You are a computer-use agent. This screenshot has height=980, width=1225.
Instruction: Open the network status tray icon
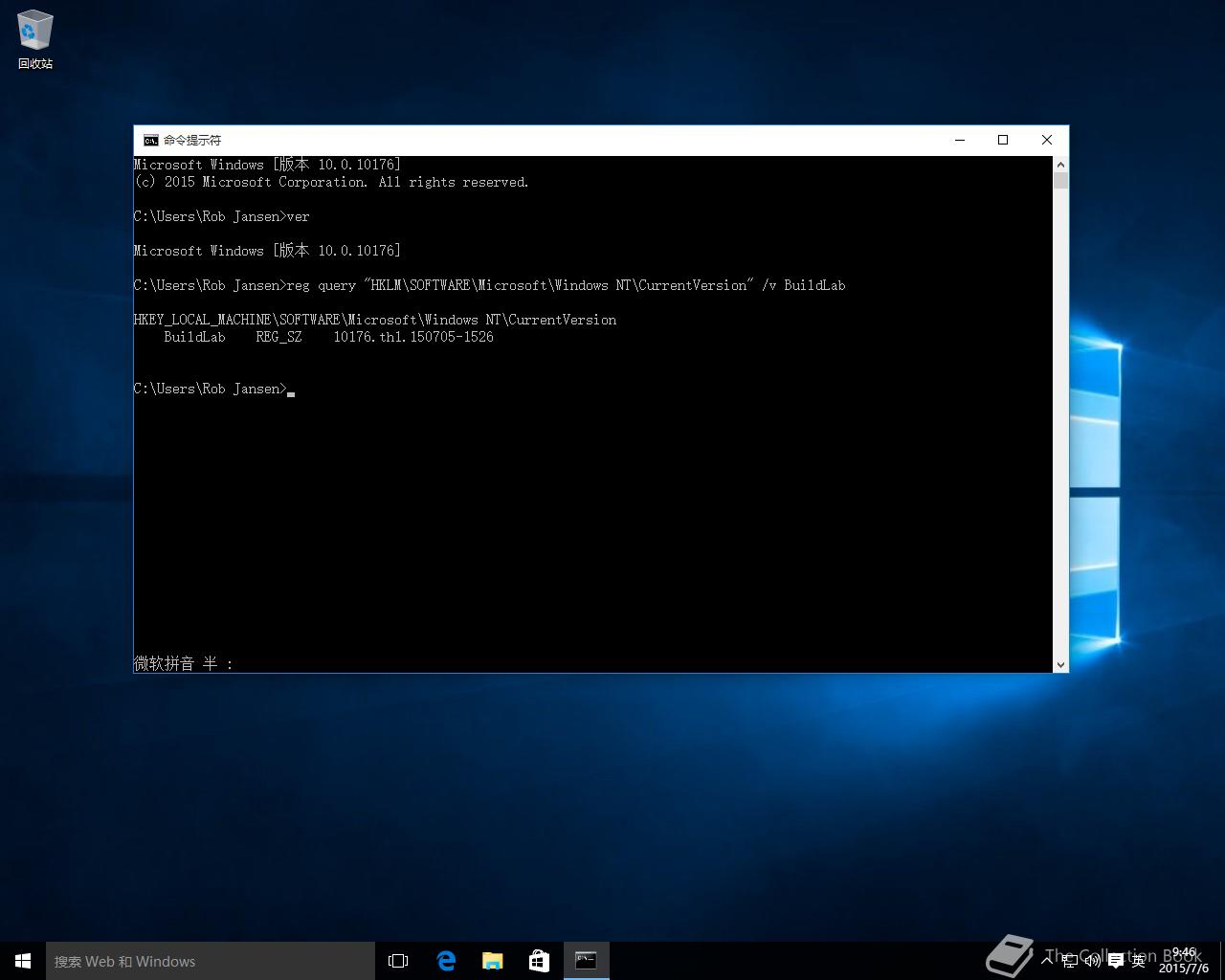(x=1070, y=960)
